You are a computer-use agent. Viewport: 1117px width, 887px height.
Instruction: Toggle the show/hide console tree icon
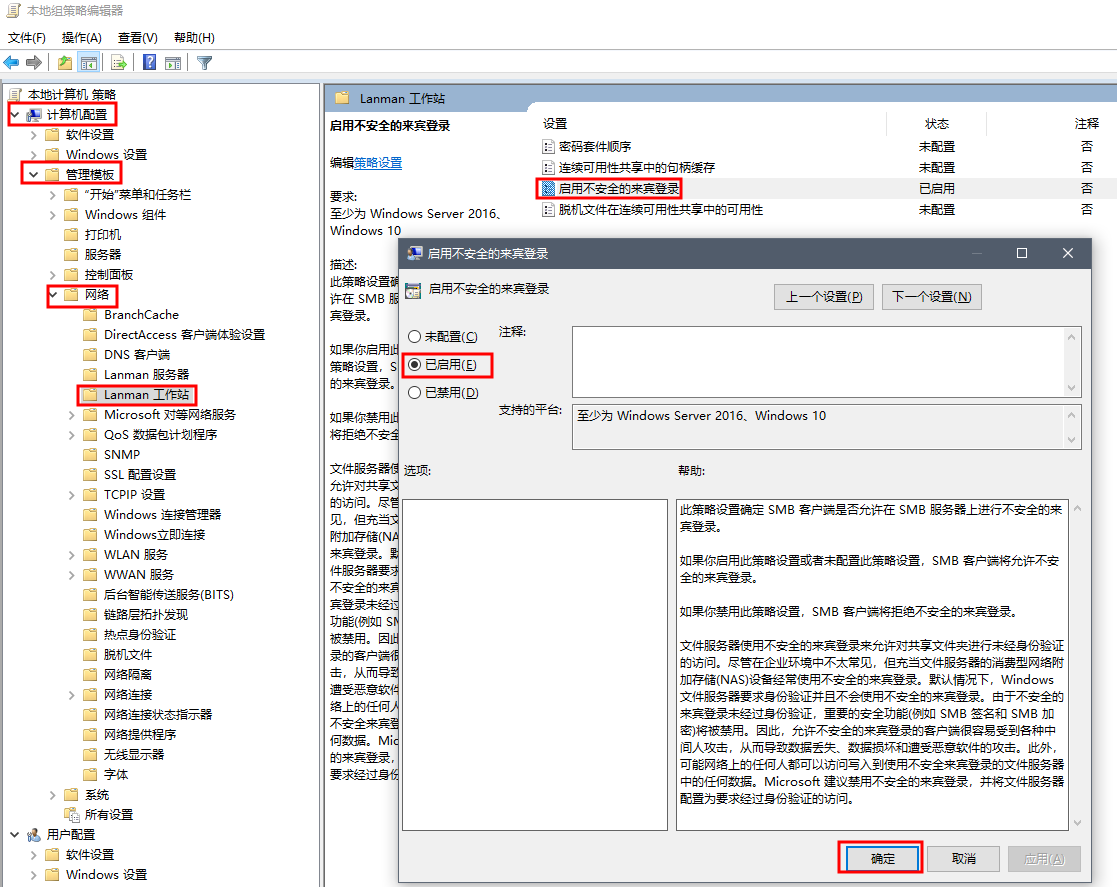(x=88, y=63)
